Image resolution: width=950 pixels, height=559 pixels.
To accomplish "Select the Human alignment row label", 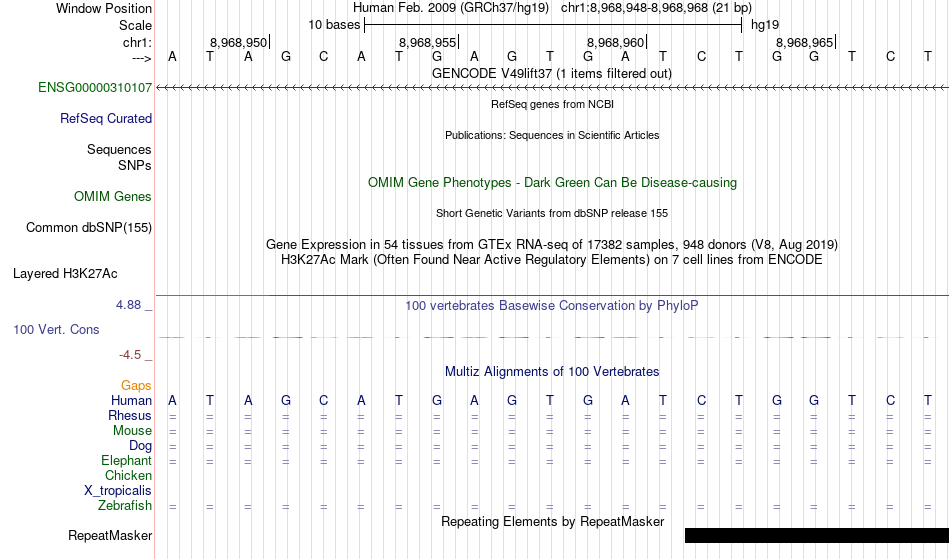I will tap(131, 401).
